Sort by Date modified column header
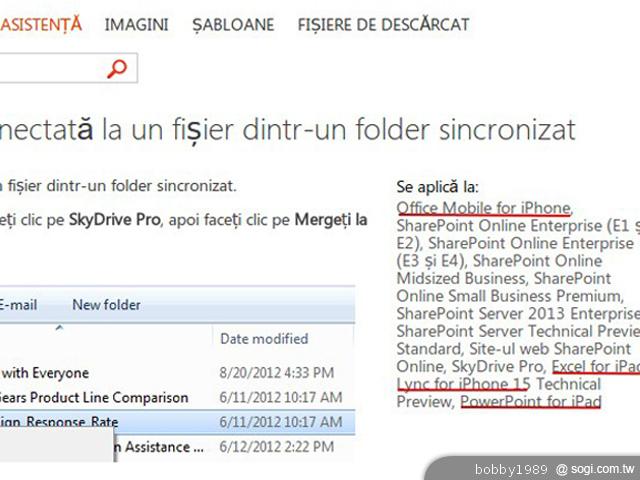 264,339
